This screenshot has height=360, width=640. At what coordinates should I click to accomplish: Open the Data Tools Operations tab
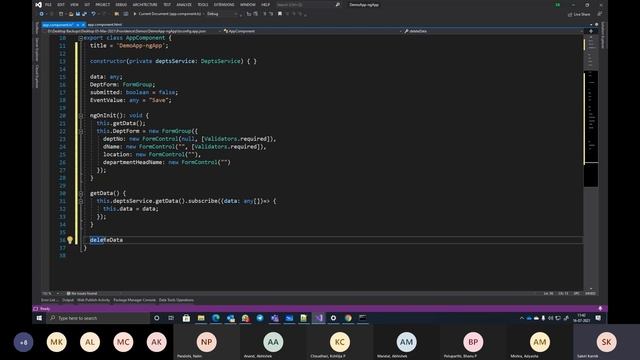(x=176, y=300)
